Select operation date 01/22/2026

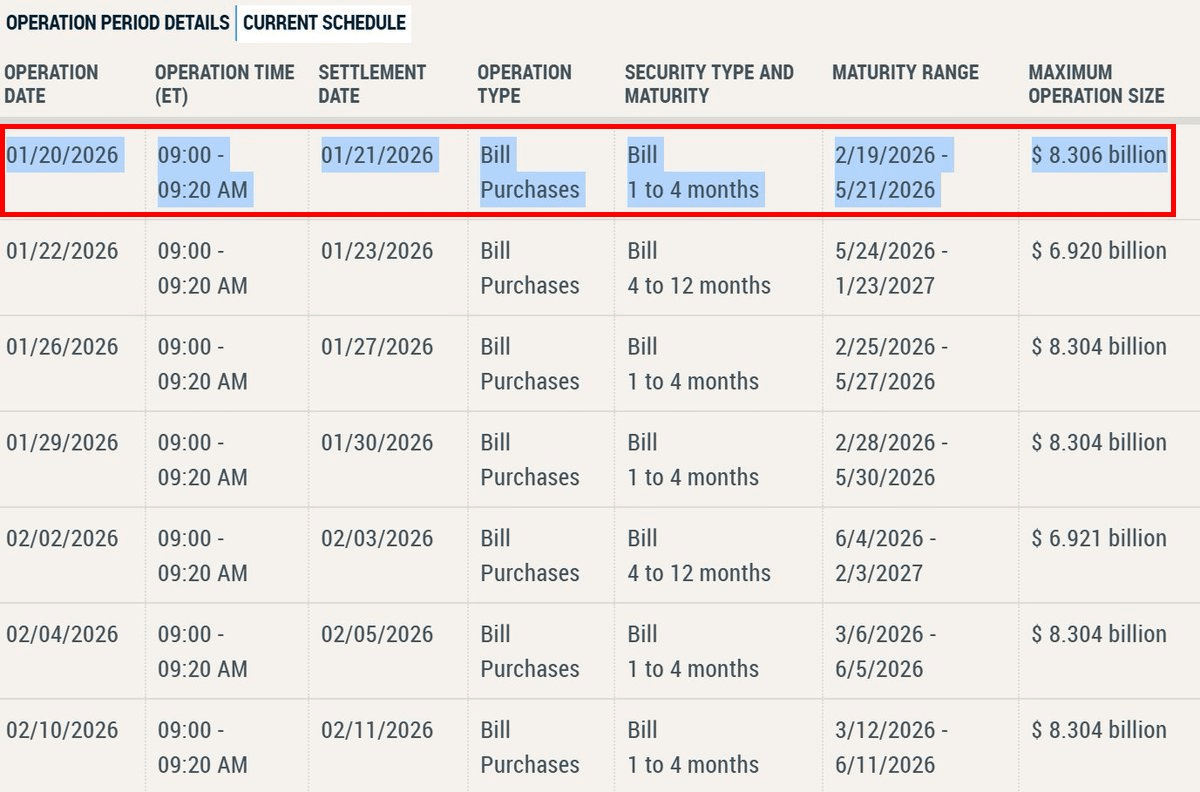click(x=62, y=251)
